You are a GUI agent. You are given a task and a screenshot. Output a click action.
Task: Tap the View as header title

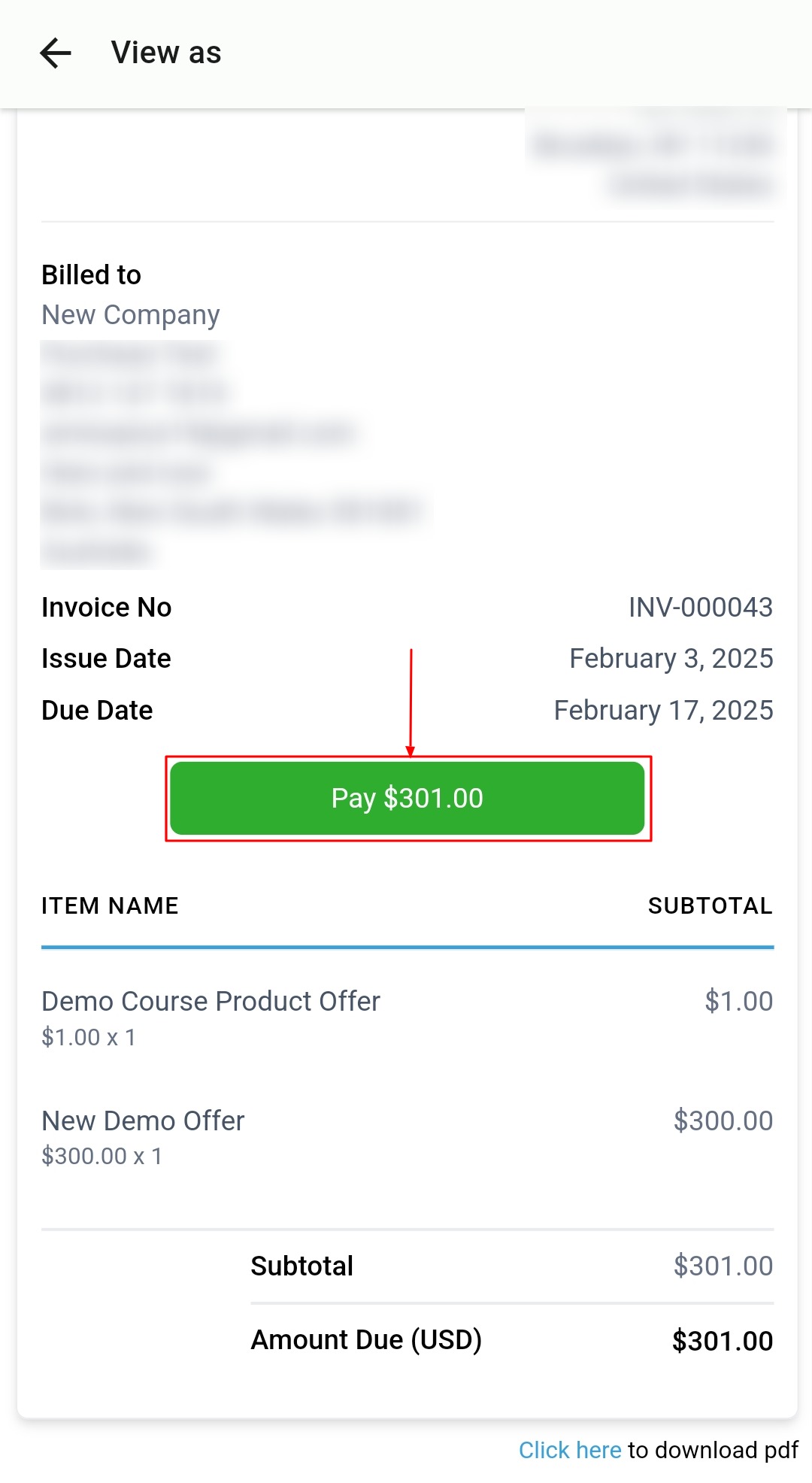pyautogui.click(x=166, y=53)
